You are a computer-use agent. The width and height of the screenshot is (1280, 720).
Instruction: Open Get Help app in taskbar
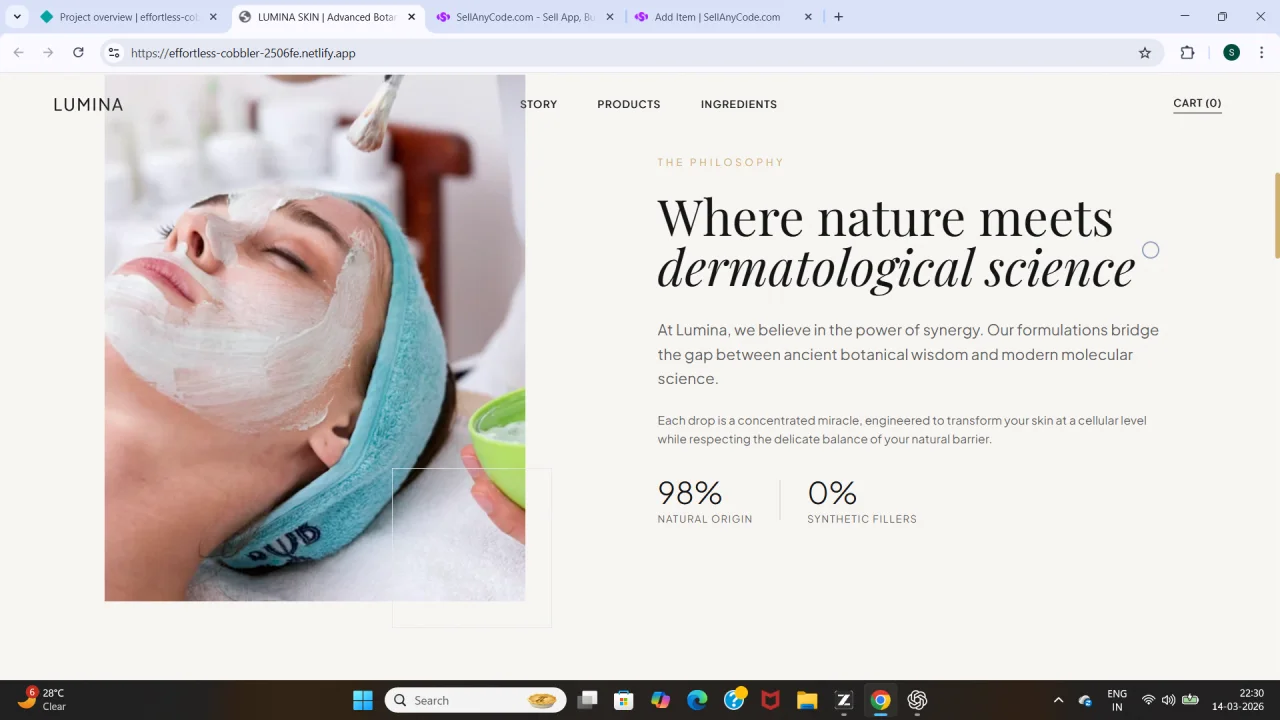pos(734,700)
